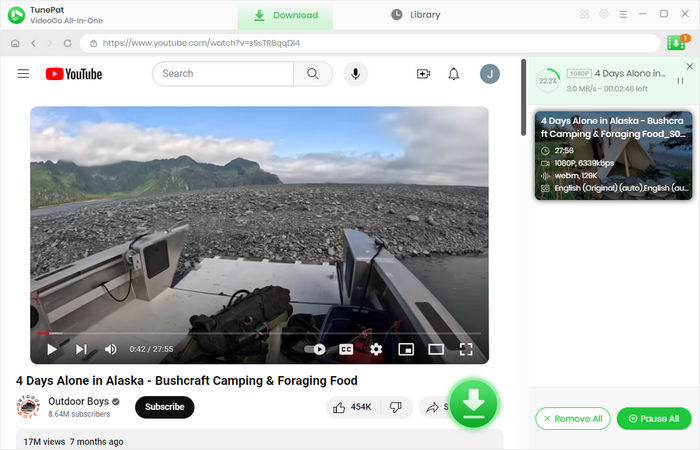This screenshot has width=700, height=450.
Task: Enter full screen video mode
Action: coord(466,349)
